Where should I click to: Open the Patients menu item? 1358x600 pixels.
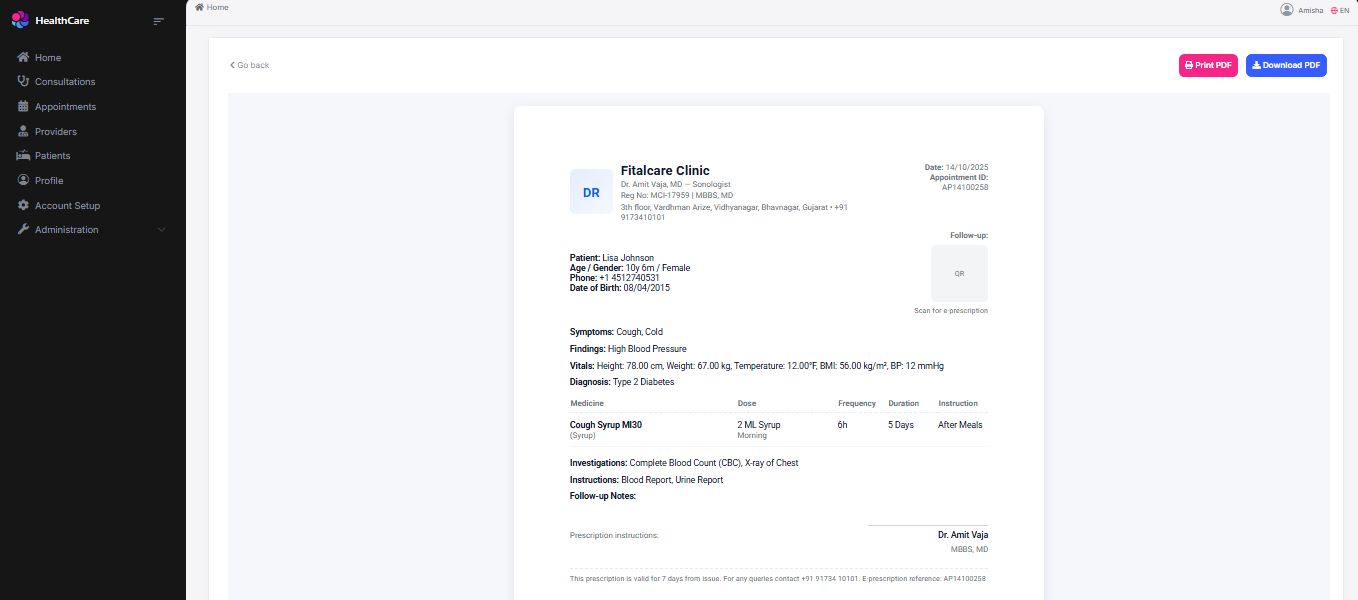pyautogui.click(x=52, y=156)
